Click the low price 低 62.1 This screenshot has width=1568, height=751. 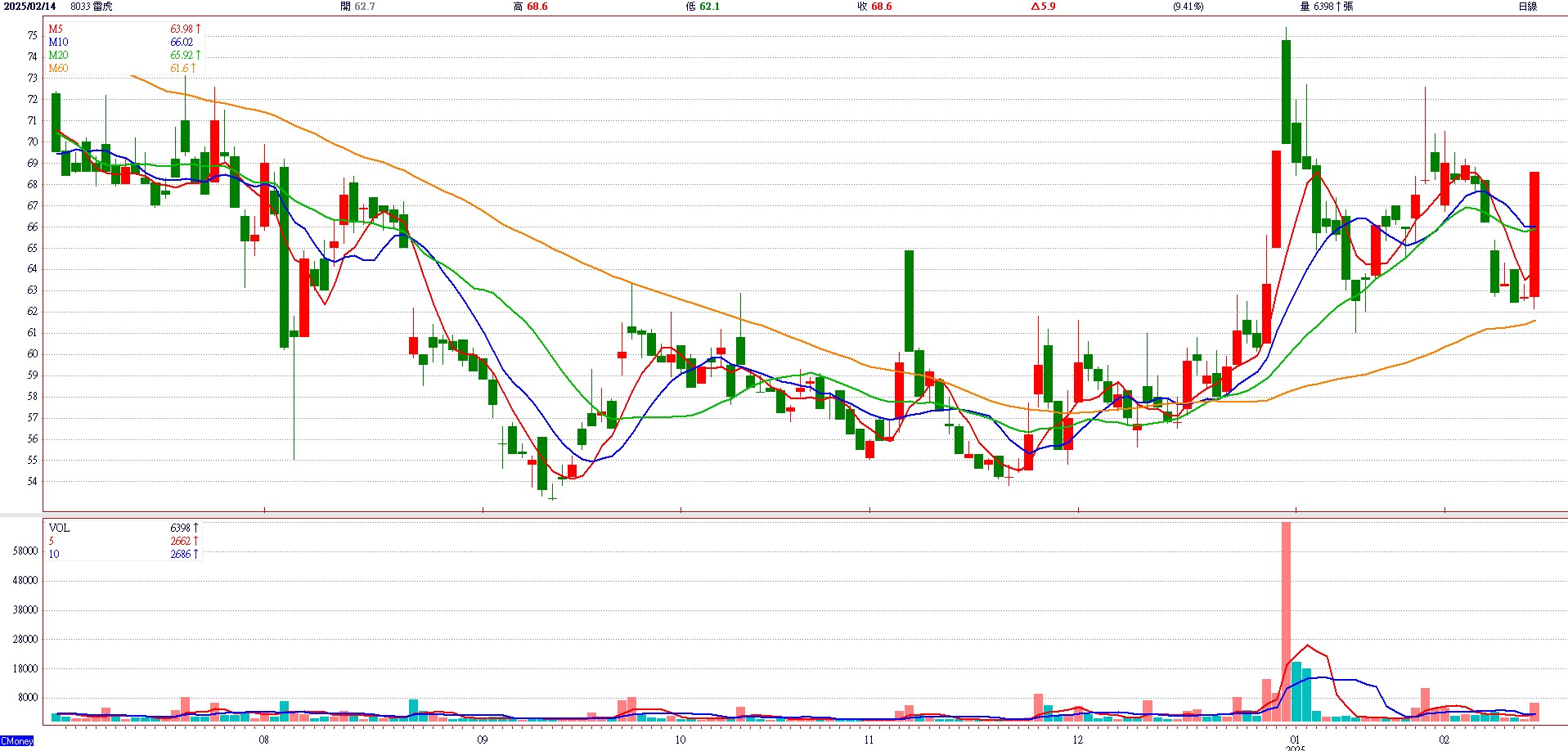click(x=703, y=7)
